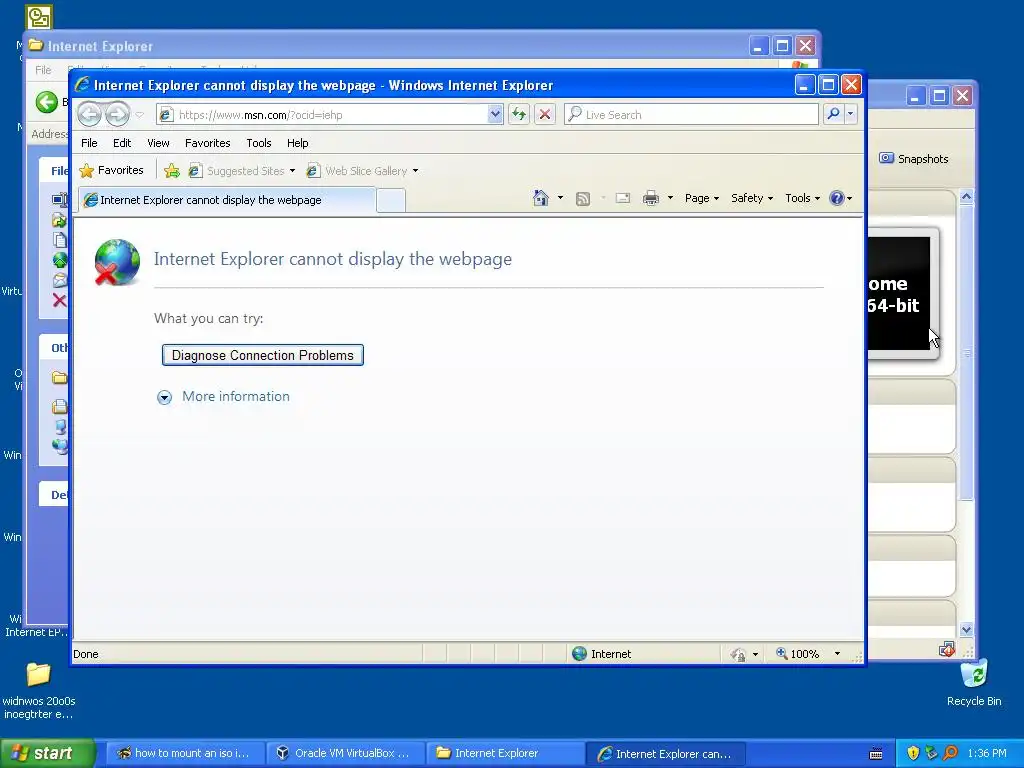
Task: Expand the Print dropdown arrow
Action: [670, 198]
